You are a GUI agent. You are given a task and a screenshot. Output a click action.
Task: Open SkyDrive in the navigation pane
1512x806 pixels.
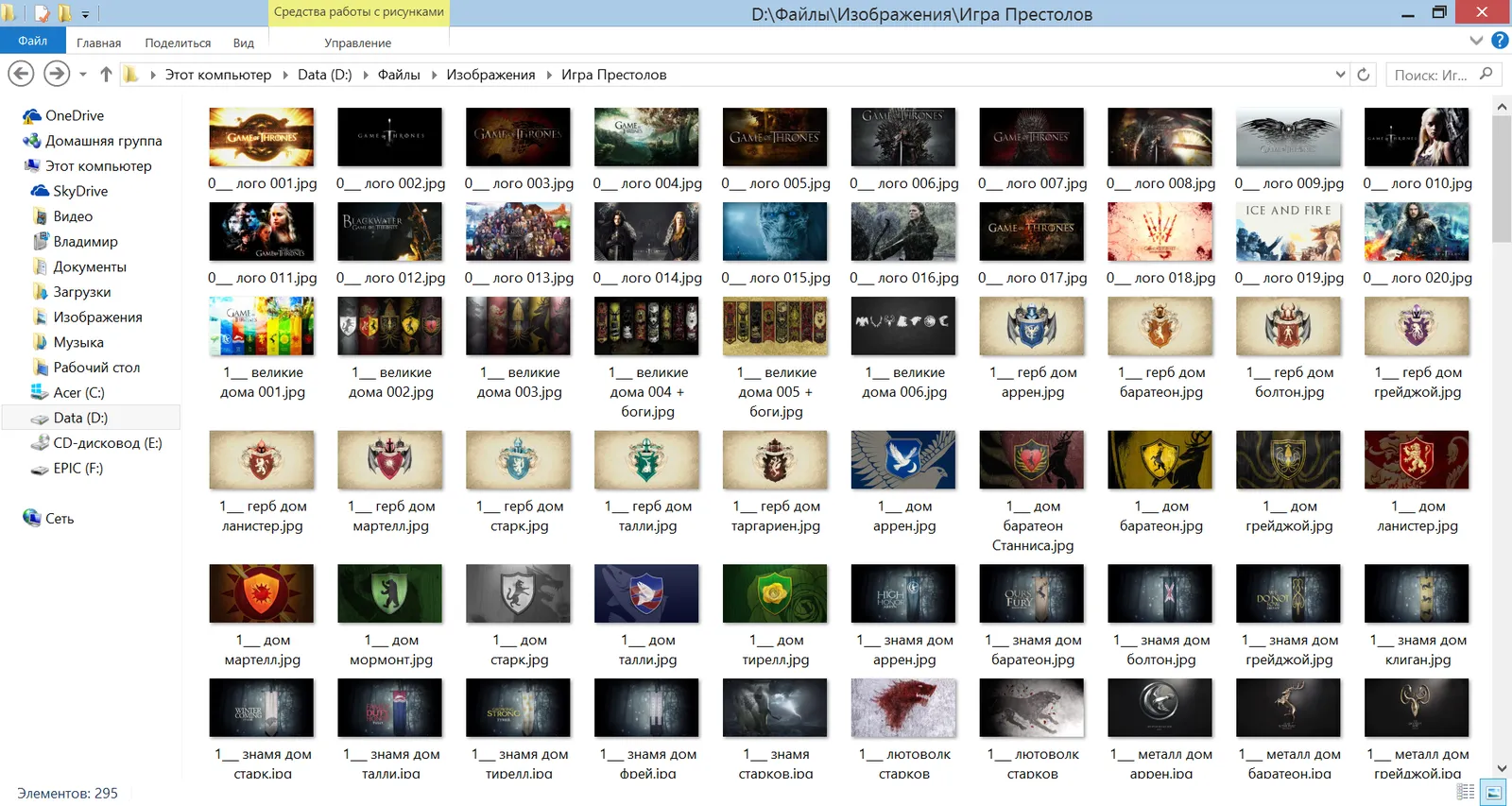[79, 191]
